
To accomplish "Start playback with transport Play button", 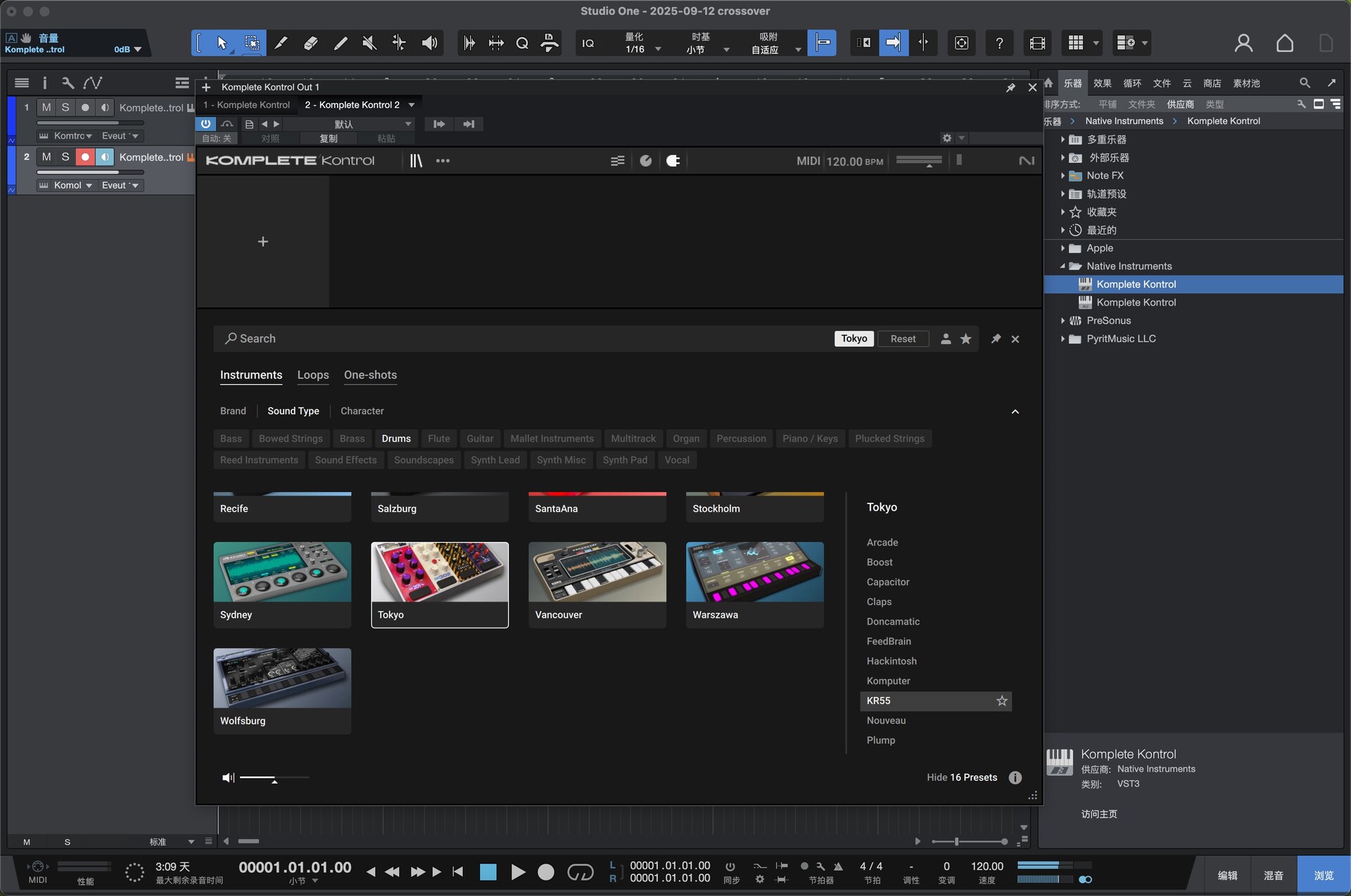I will pos(518,872).
